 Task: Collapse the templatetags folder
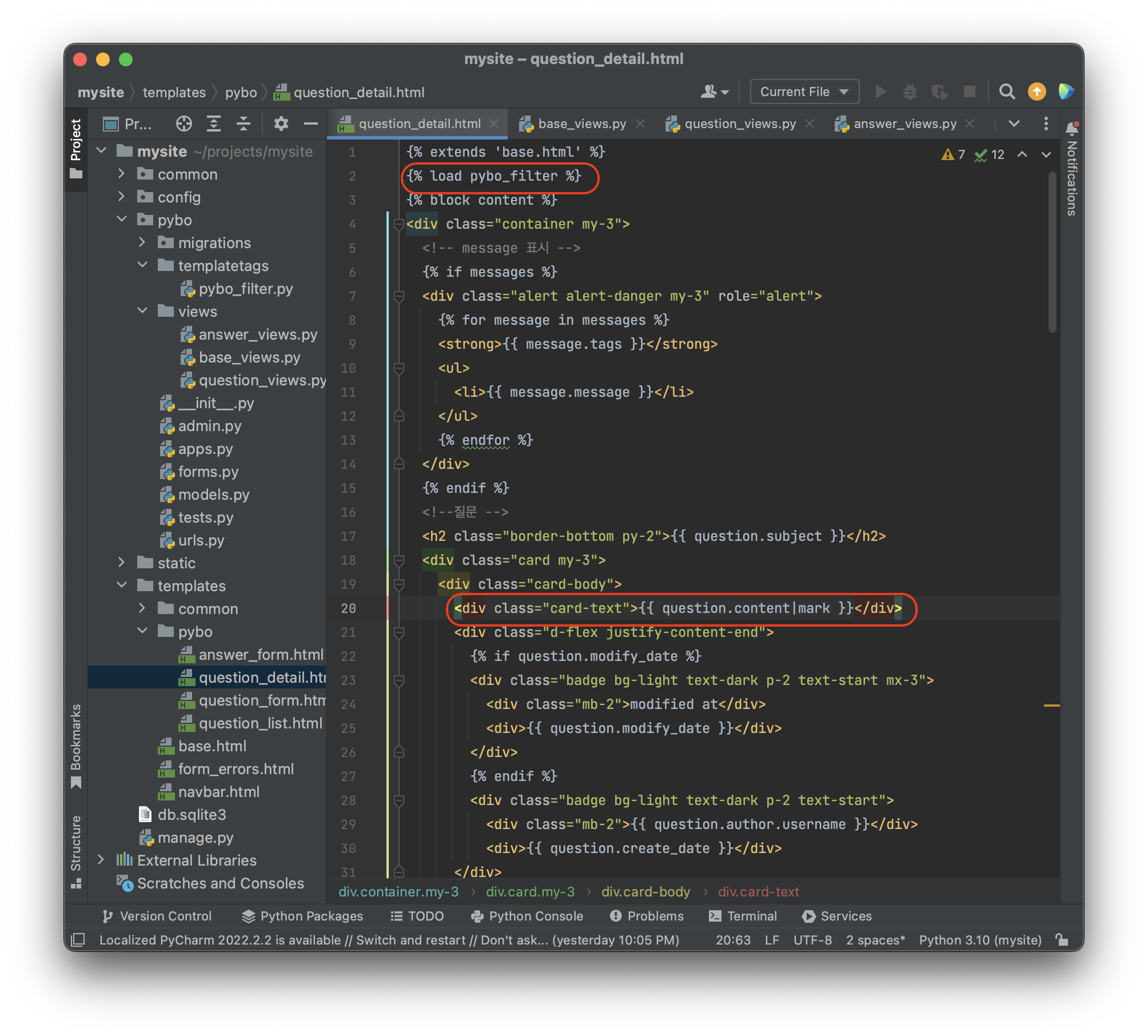pyautogui.click(x=142, y=265)
